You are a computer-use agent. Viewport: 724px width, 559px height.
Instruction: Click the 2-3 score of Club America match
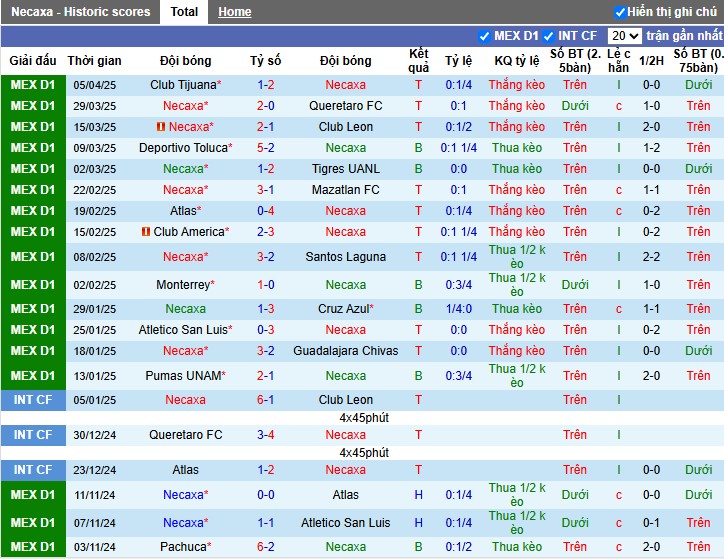[265, 232]
